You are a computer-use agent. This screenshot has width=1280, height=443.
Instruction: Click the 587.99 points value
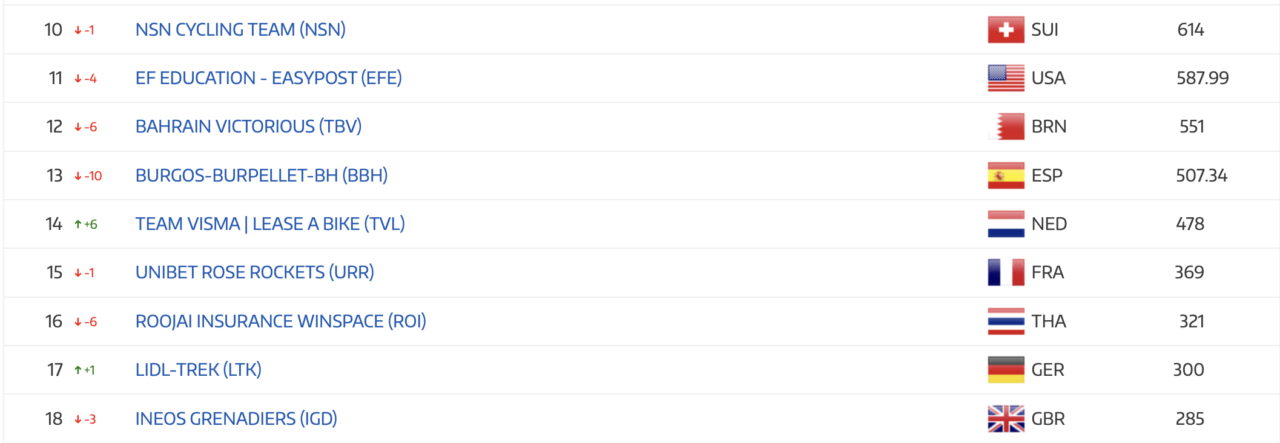(x=1203, y=78)
